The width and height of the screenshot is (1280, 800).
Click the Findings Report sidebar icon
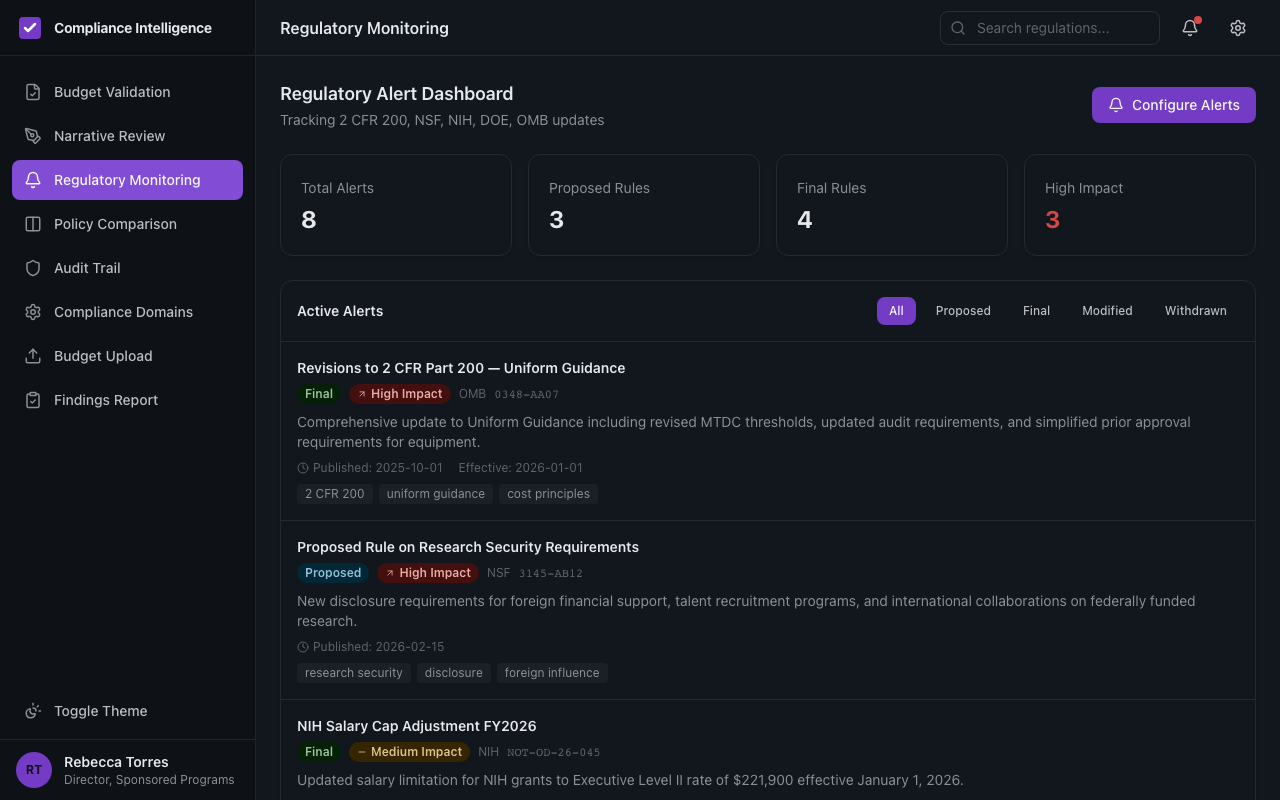coord(33,399)
